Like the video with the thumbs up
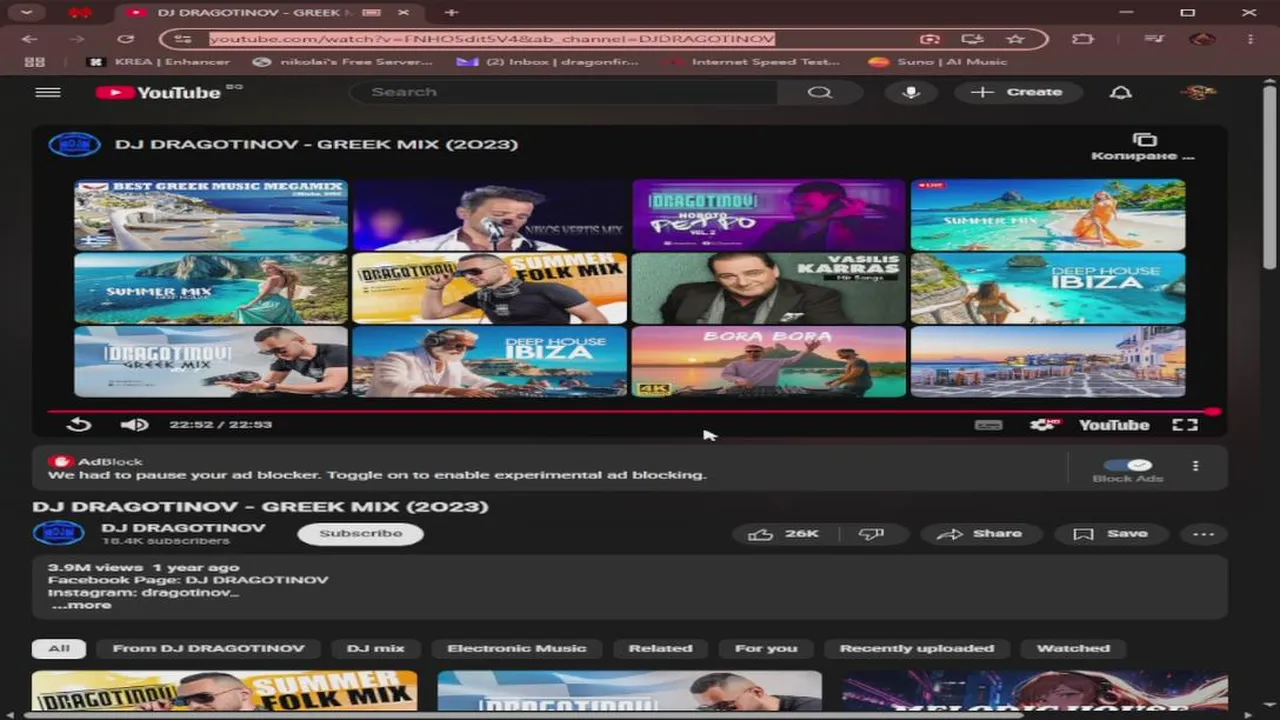The width and height of the screenshot is (1280, 720). (x=782, y=534)
